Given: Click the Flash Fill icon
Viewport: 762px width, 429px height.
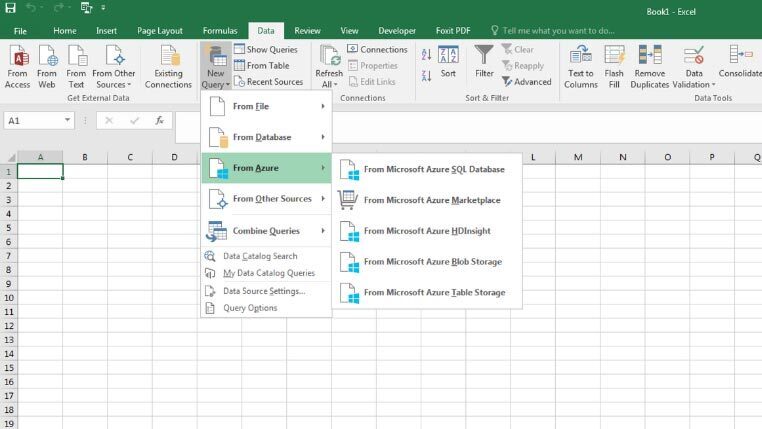Looking at the screenshot, I should [x=614, y=58].
